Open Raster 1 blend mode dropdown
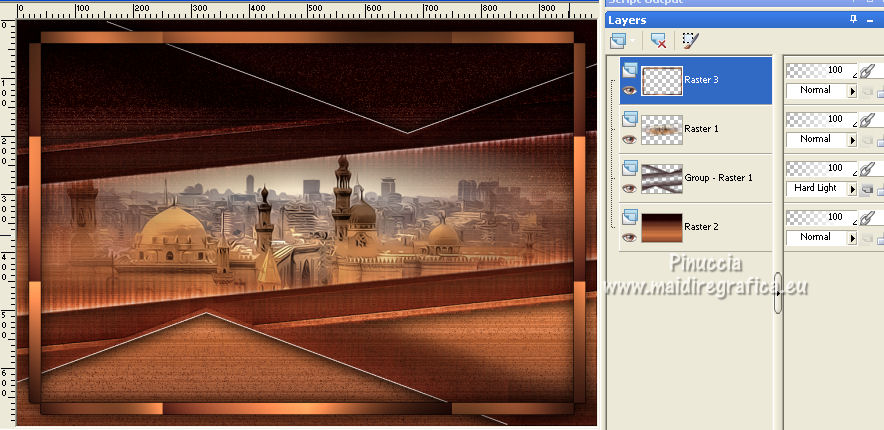884x430 pixels. 852,140
